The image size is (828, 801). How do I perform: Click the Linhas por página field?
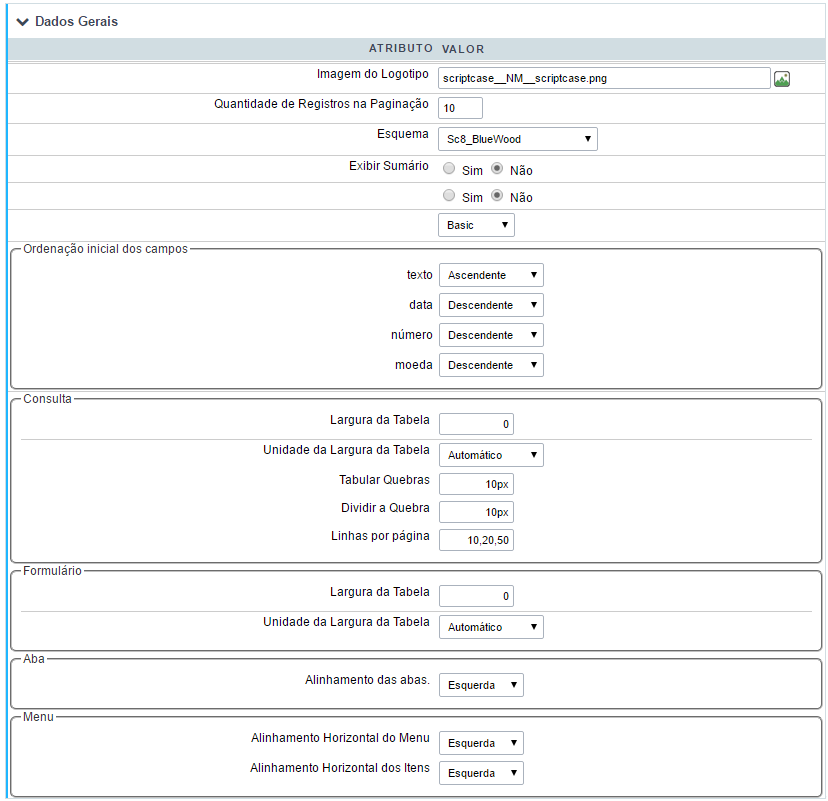point(476,540)
